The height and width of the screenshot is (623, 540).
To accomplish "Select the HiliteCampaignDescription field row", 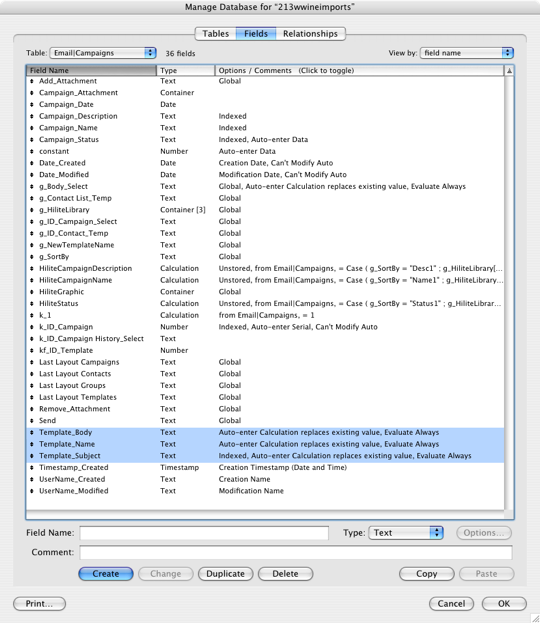I will pos(265,269).
